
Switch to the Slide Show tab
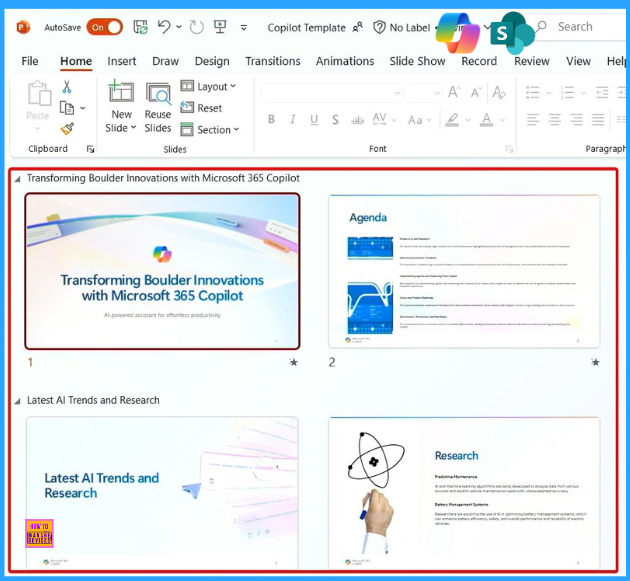coord(417,61)
